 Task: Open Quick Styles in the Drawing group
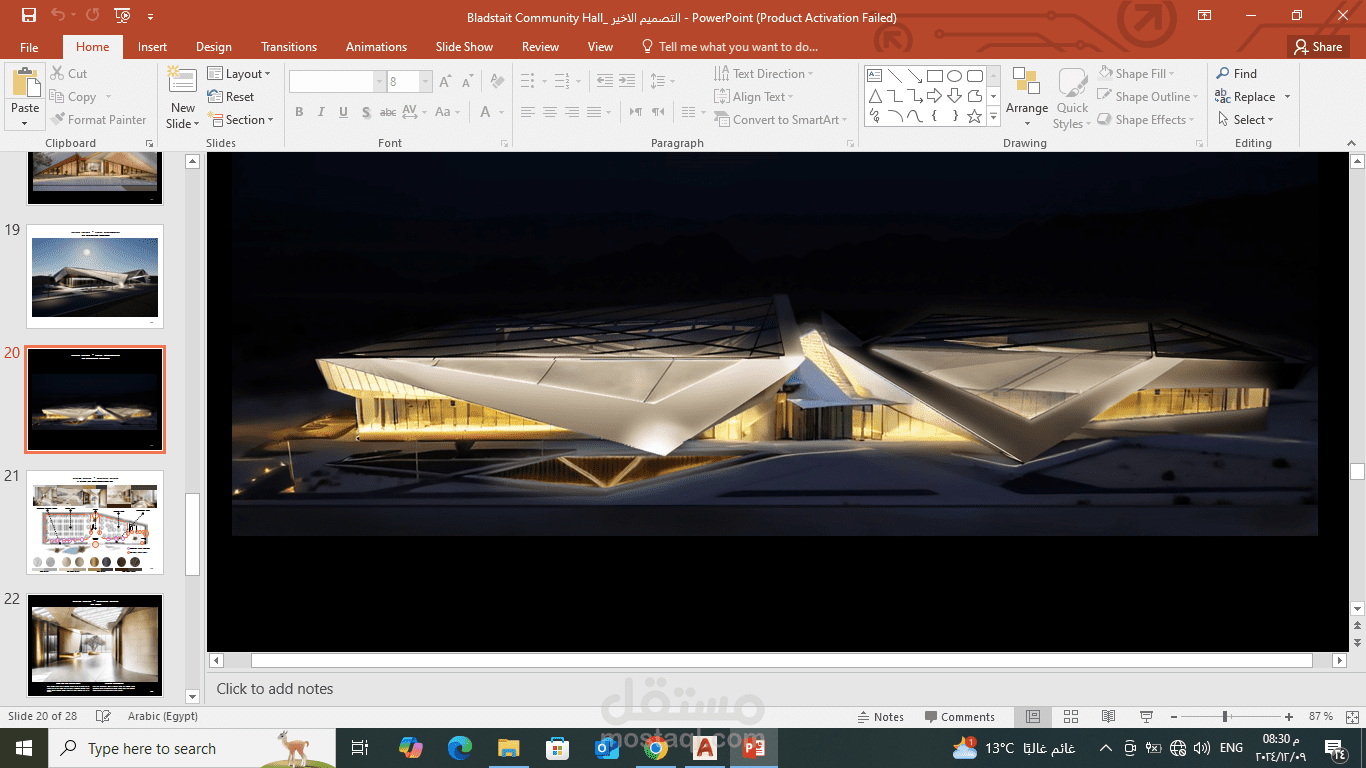tap(1071, 96)
